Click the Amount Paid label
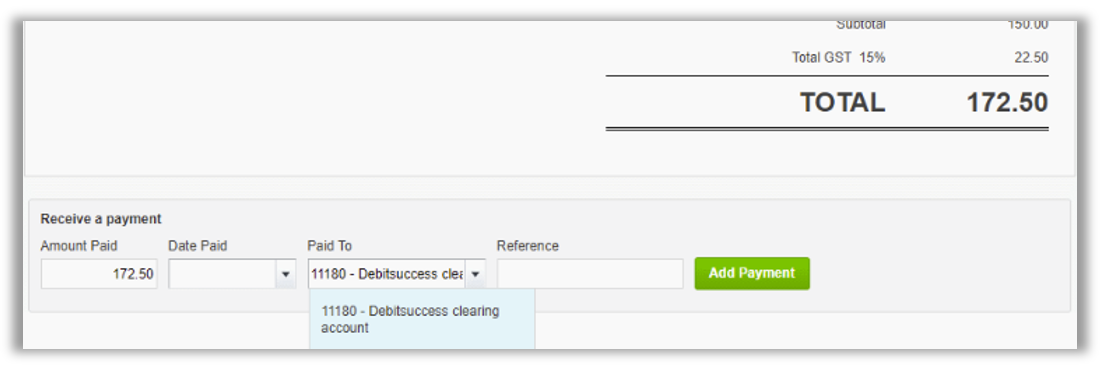The height and width of the screenshot is (376, 1108). (79, 246)
